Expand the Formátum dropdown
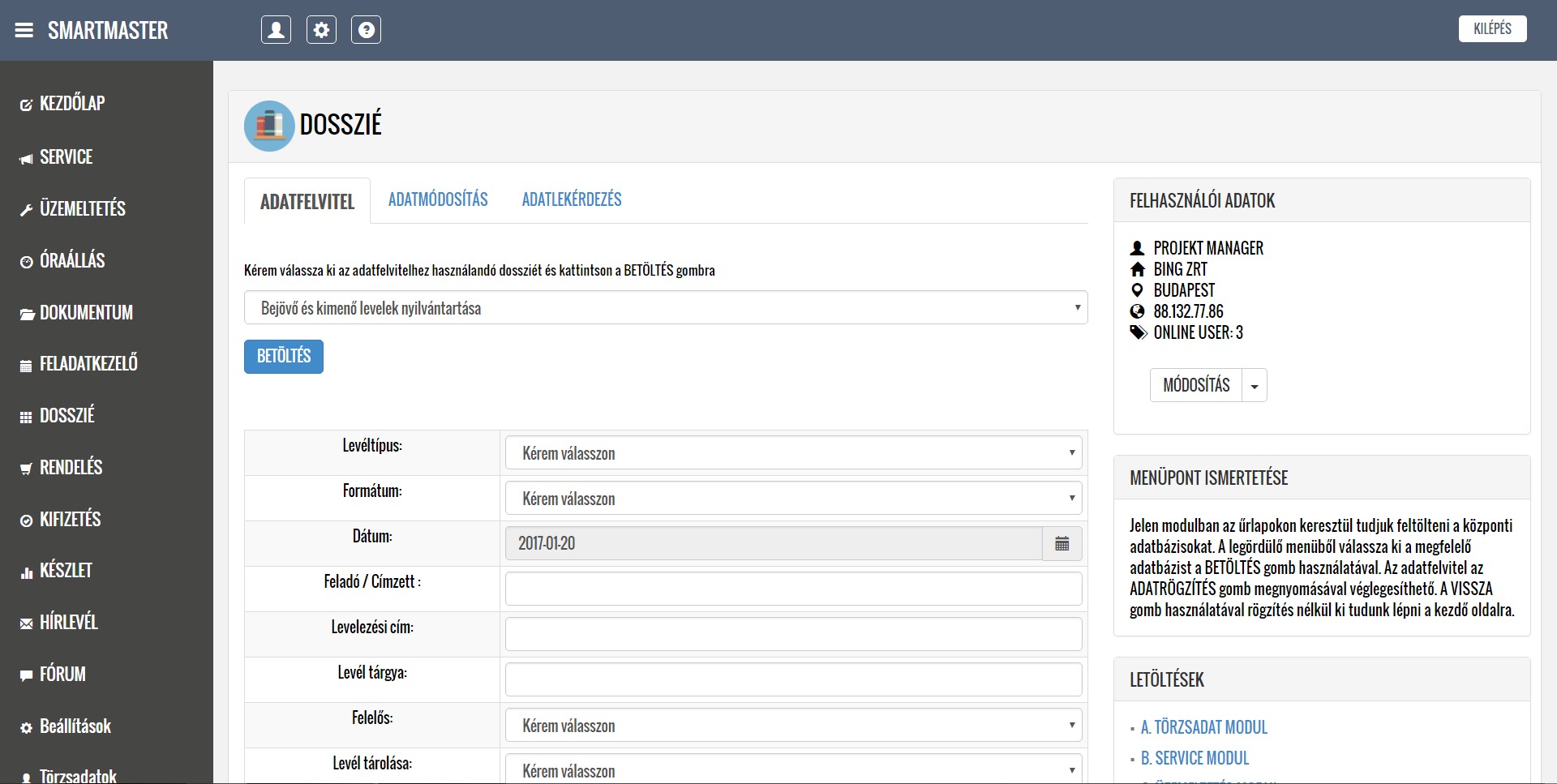Screen dimensions: 1557x784 tap(793, 499)
